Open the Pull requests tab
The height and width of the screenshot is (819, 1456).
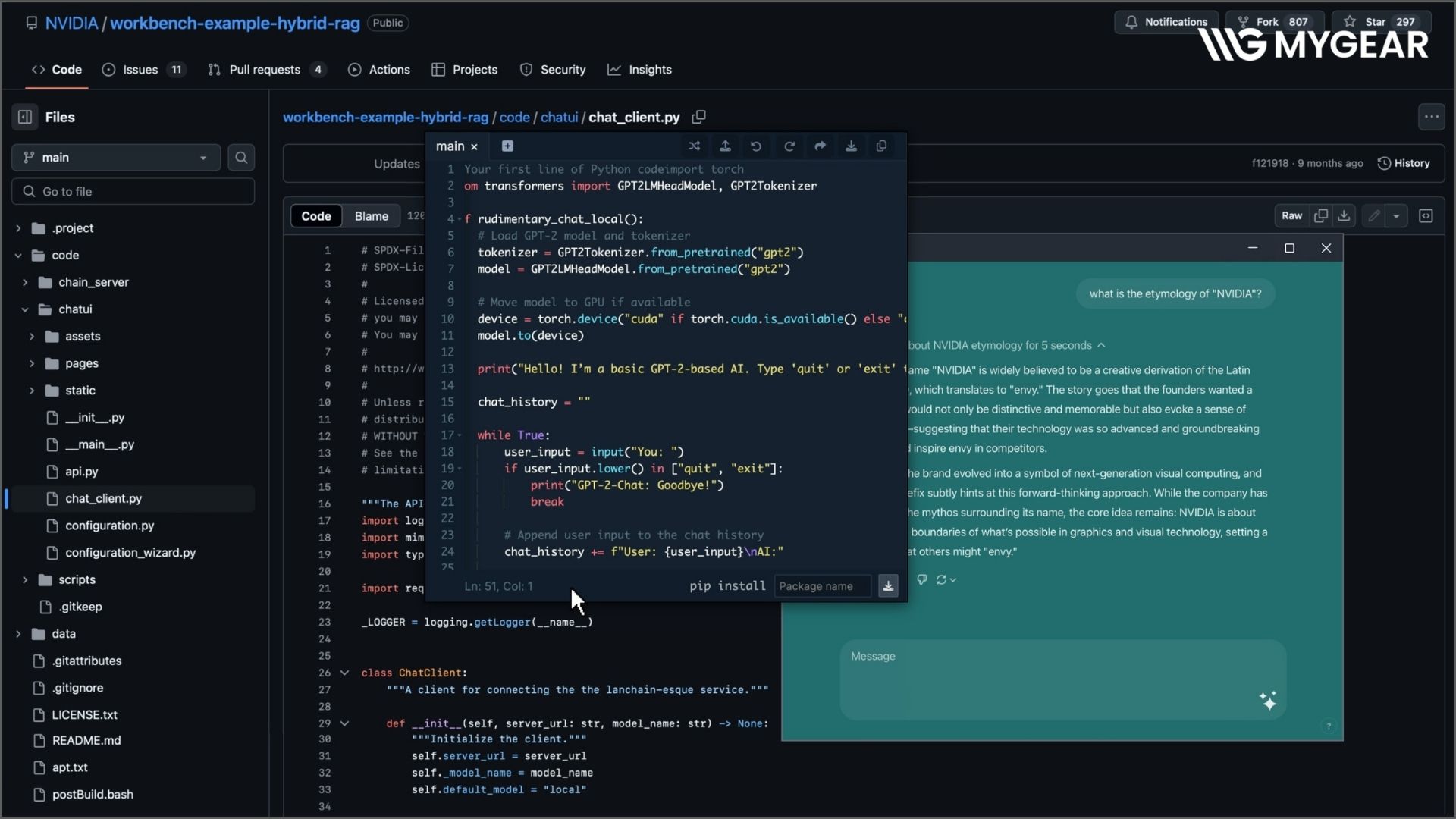265,70
